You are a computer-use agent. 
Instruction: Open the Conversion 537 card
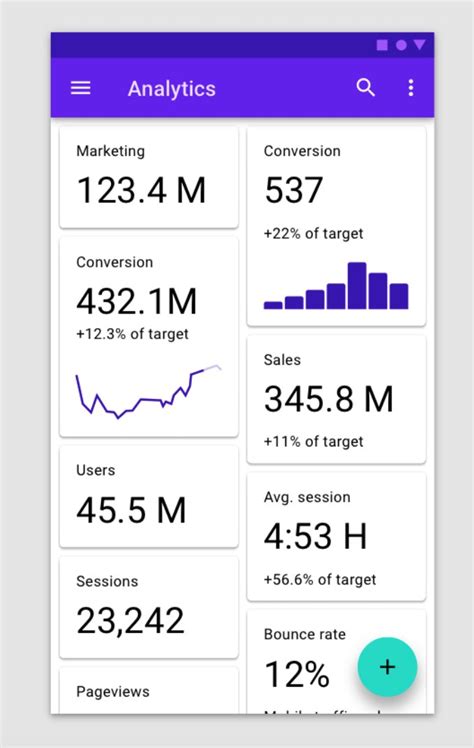pos(336,226)
